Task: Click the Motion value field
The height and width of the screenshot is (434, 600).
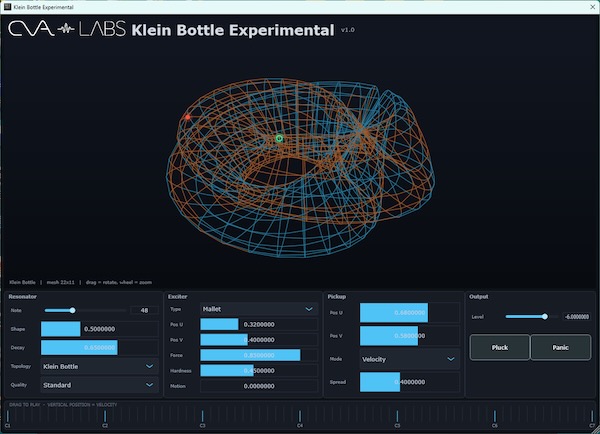Action: (x=259, y=386)
